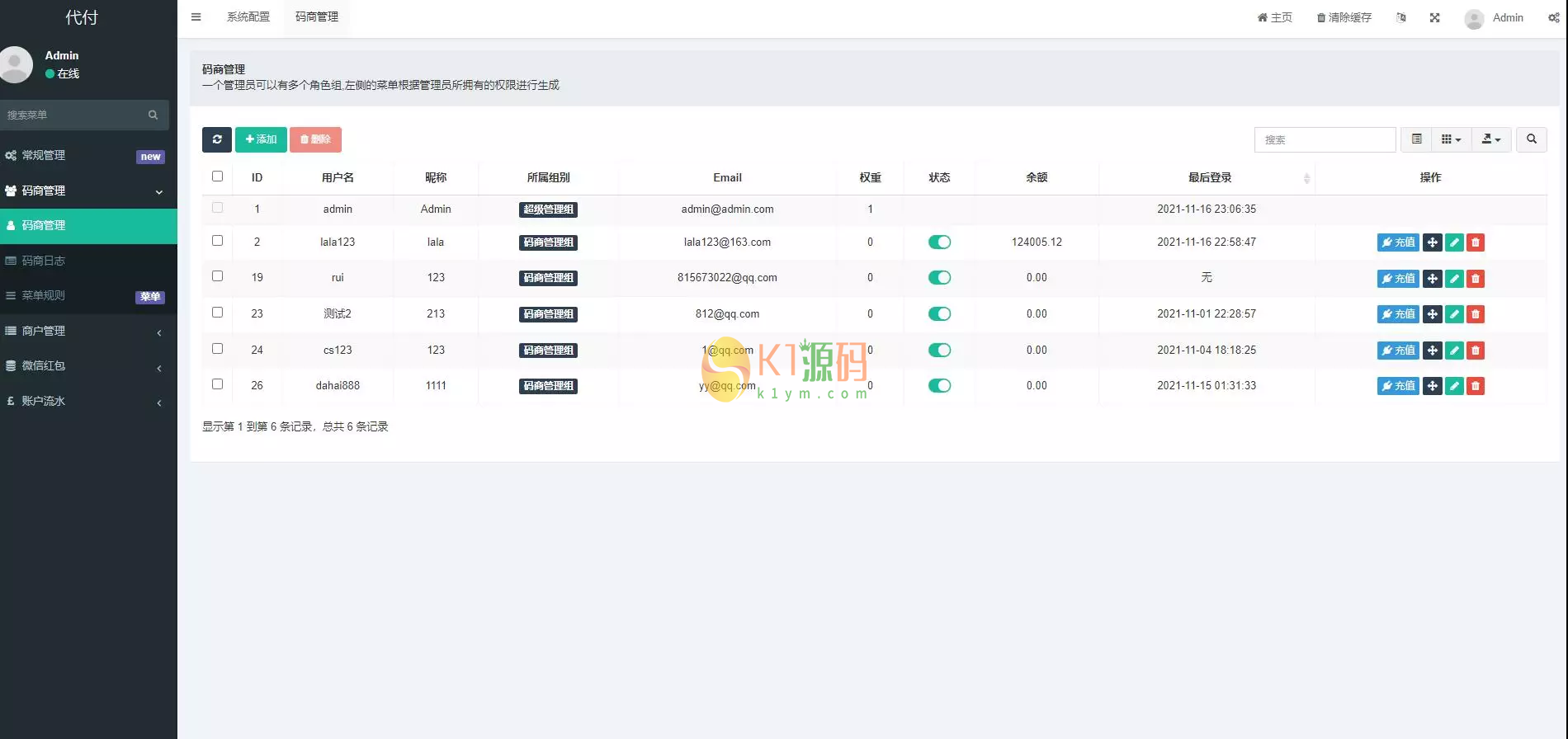Open the columns visibility dropdown

tap(1451, 139)
